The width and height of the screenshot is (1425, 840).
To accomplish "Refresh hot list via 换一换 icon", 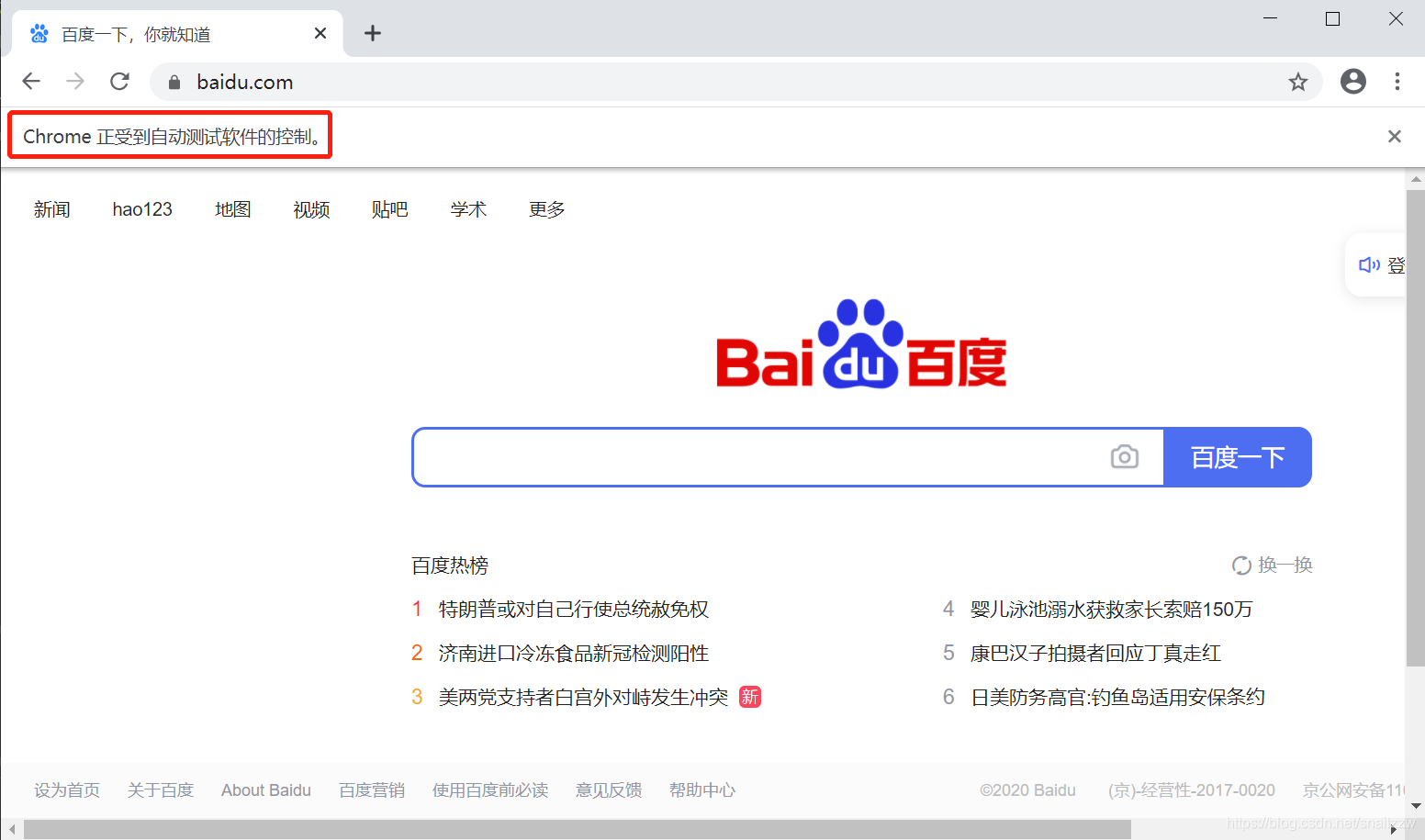I will 1241,566.
